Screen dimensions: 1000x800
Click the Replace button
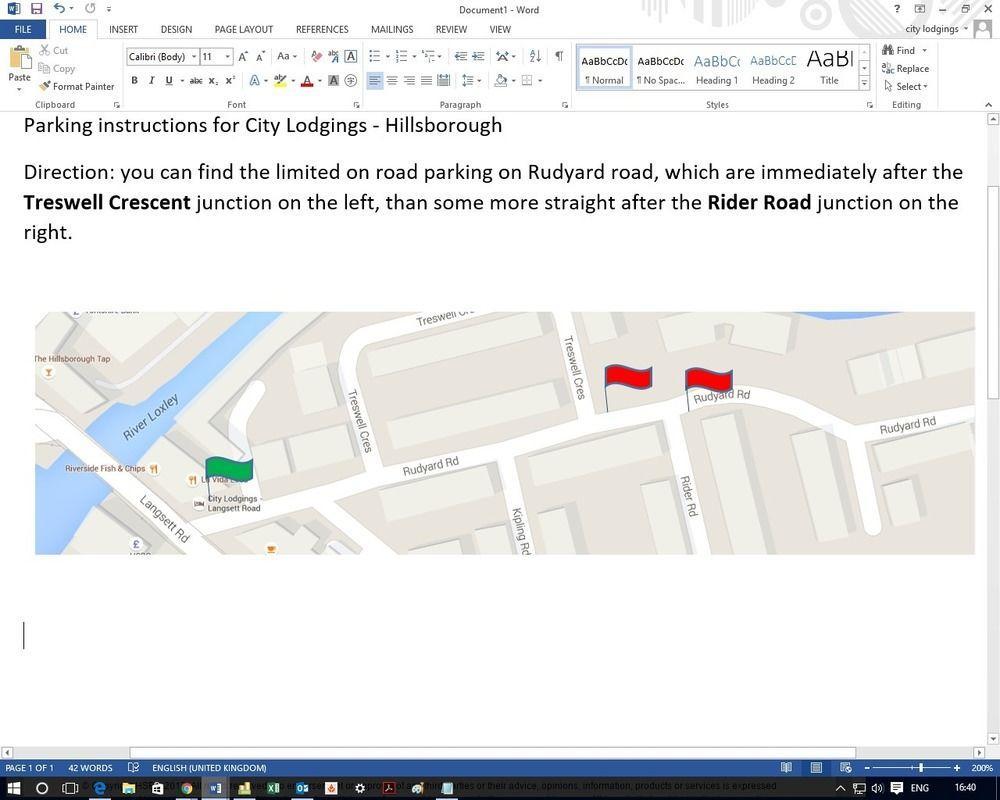coord(906,68)
